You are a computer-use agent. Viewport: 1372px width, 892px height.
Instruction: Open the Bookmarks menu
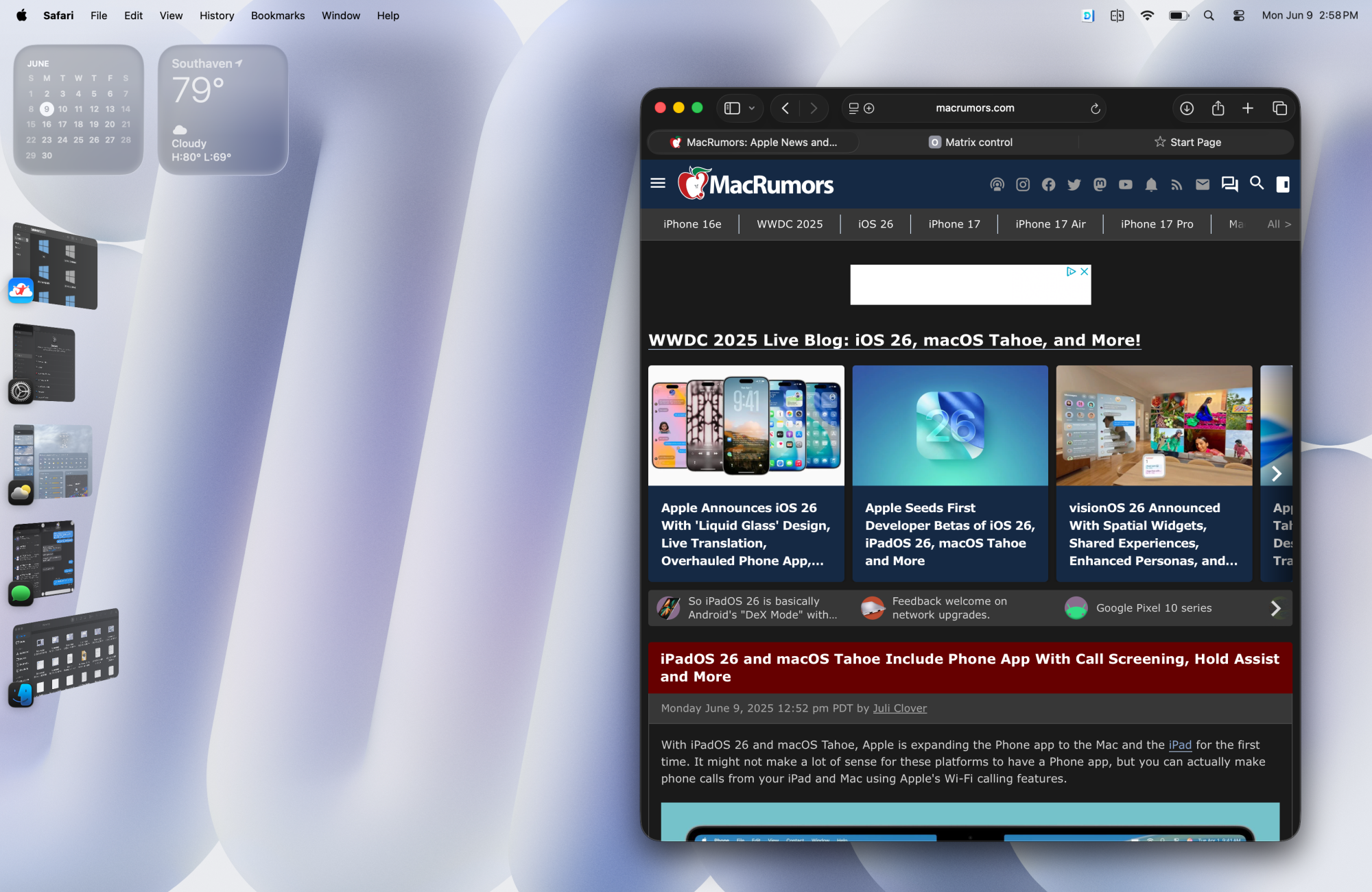click(277, 15)
